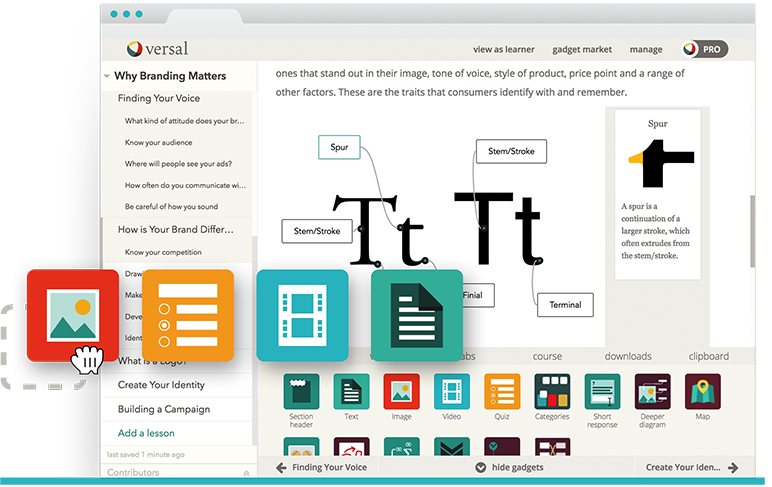The image size is (772, 487).
Task: Add the Deeper diagram gadget
Action: 652,391
